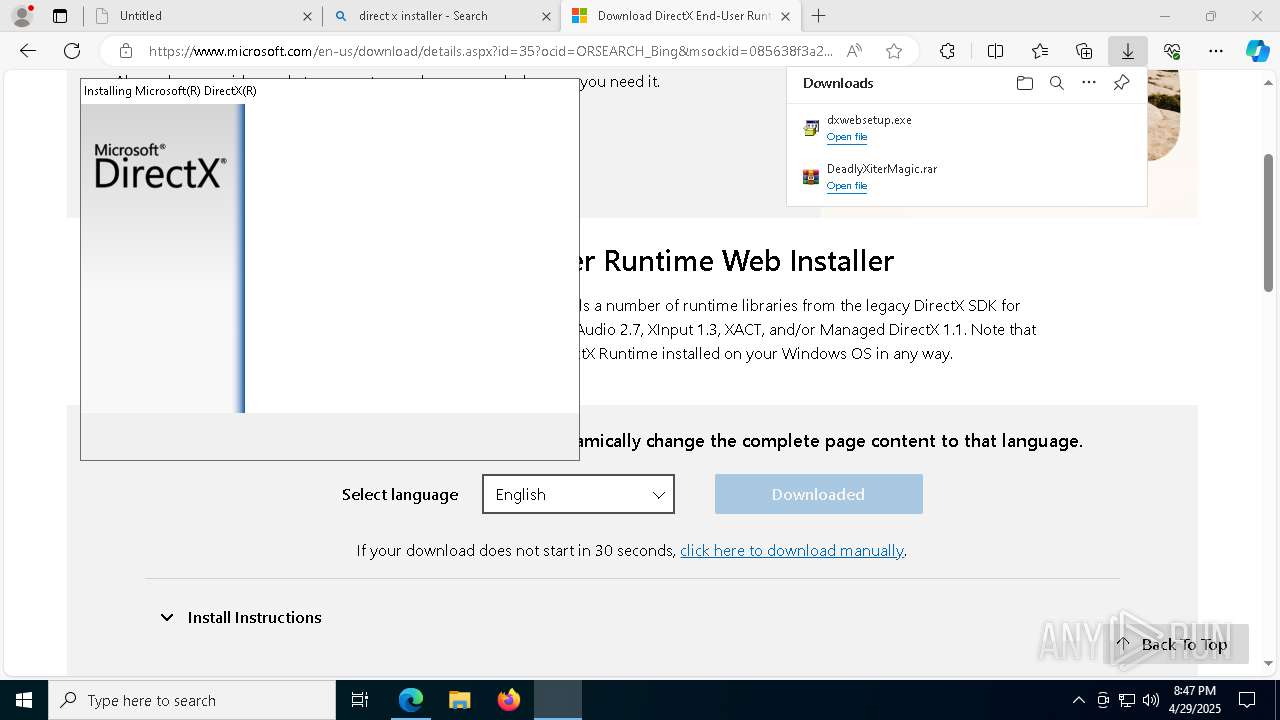
Task: Toggle Split screen icon
Action: (995, 51)
